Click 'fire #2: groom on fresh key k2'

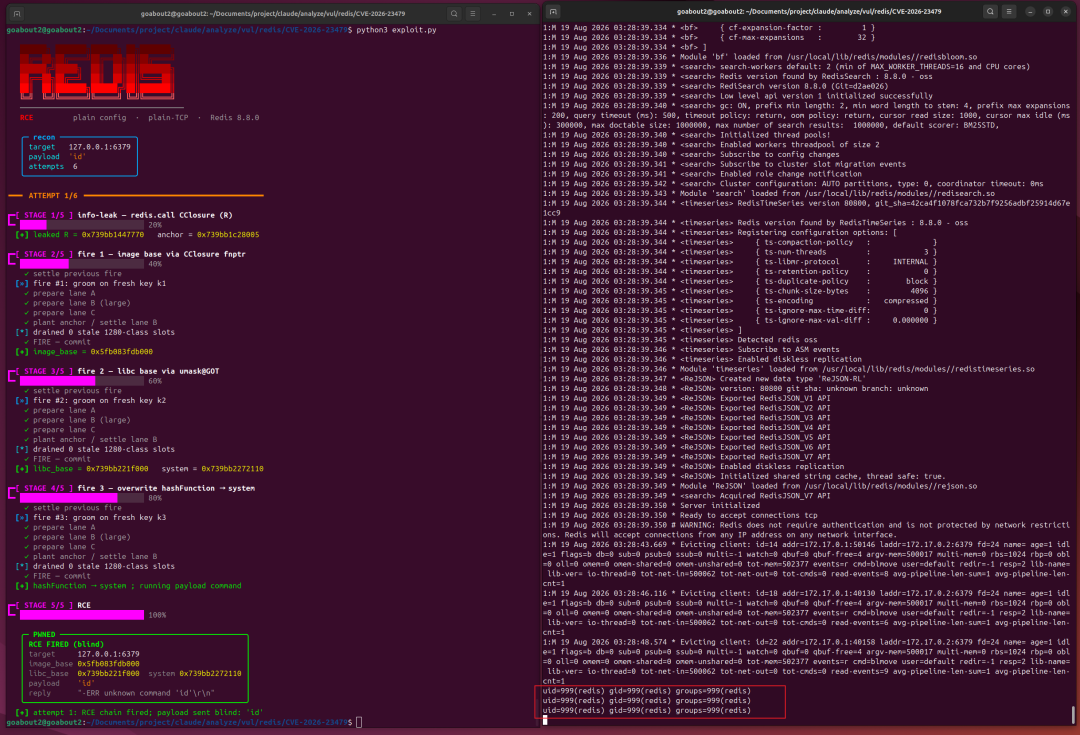coord(99,400)
